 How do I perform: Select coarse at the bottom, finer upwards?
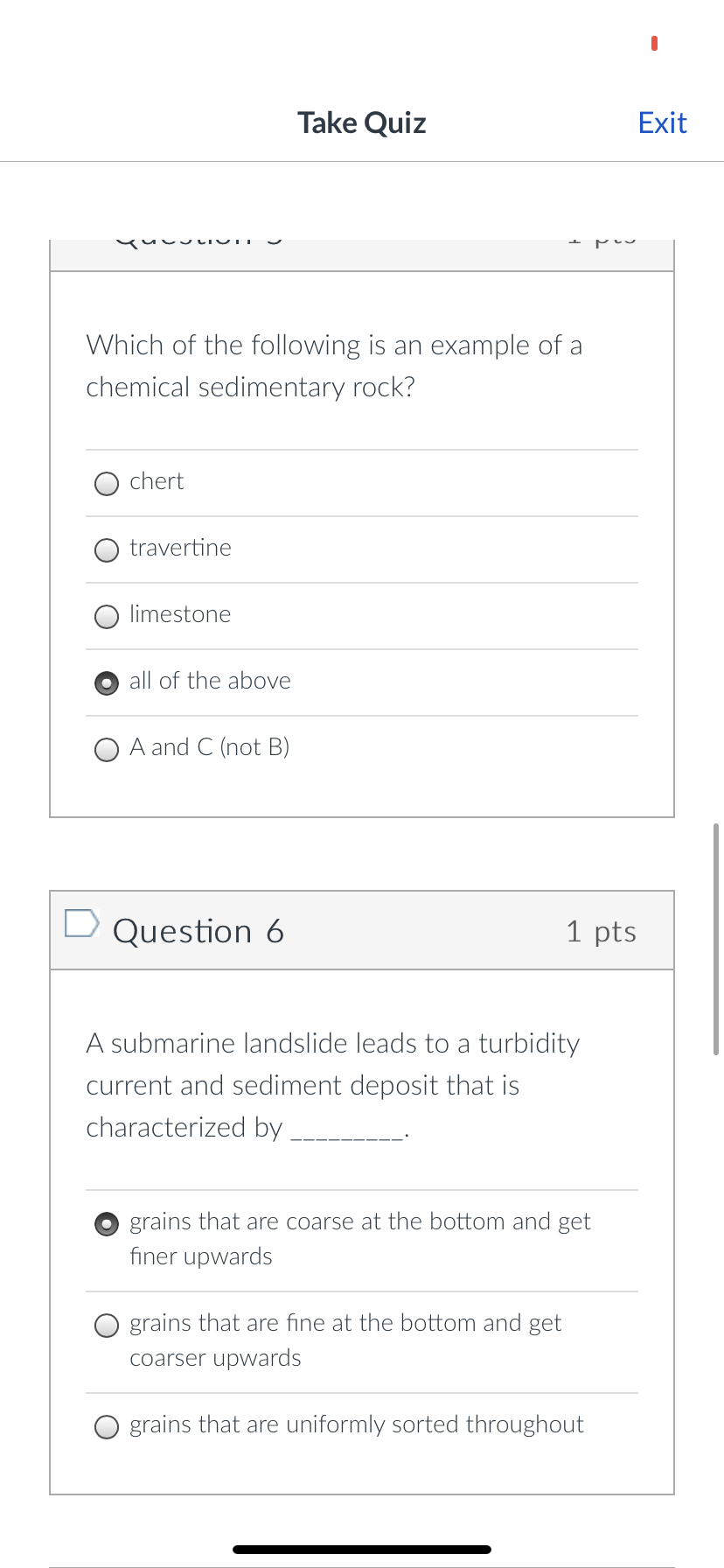coord(107,1224)
